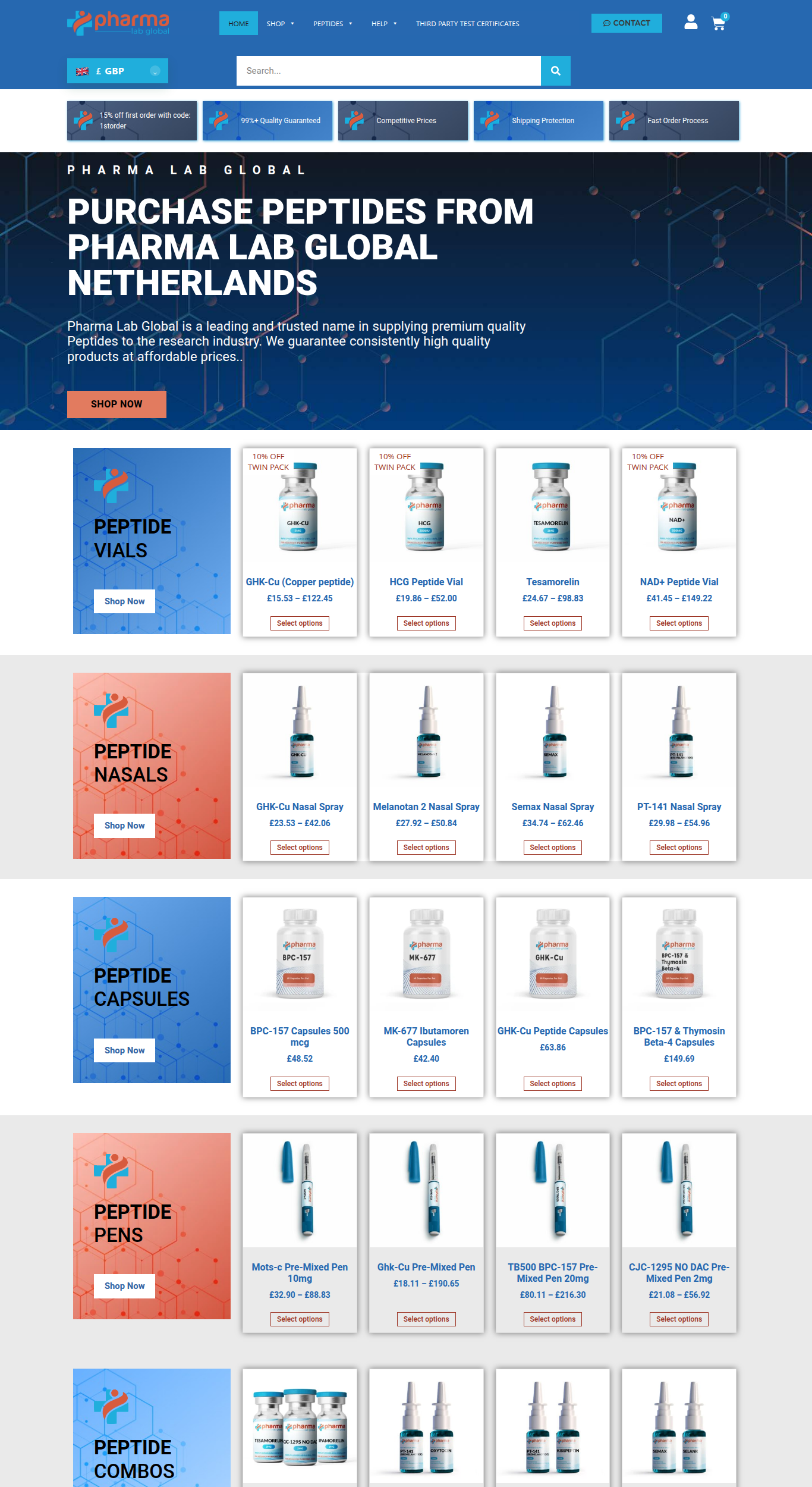Open the NAD+ vial product image

coord(679,506)
